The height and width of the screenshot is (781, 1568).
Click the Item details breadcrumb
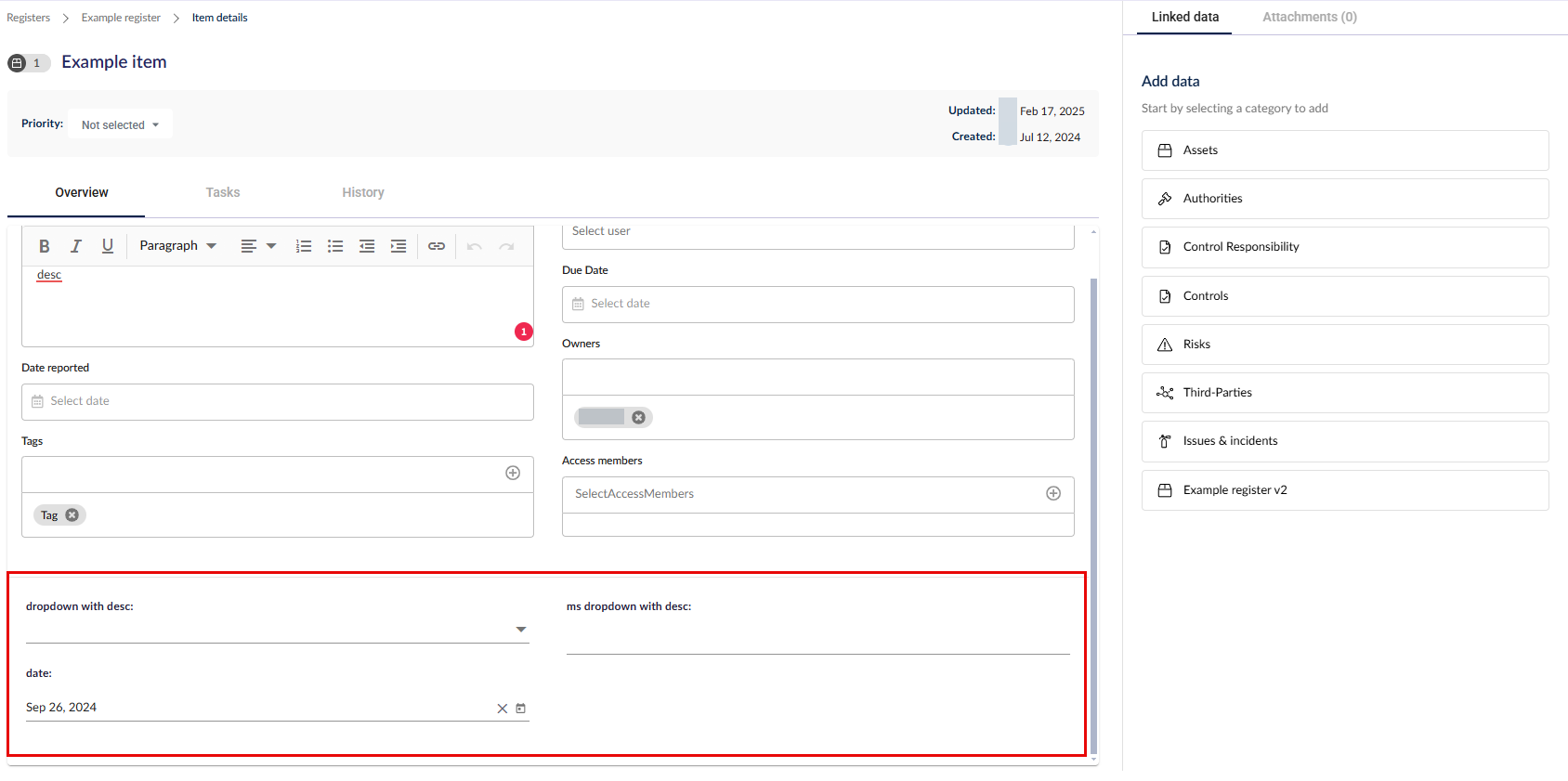point(220,18)
